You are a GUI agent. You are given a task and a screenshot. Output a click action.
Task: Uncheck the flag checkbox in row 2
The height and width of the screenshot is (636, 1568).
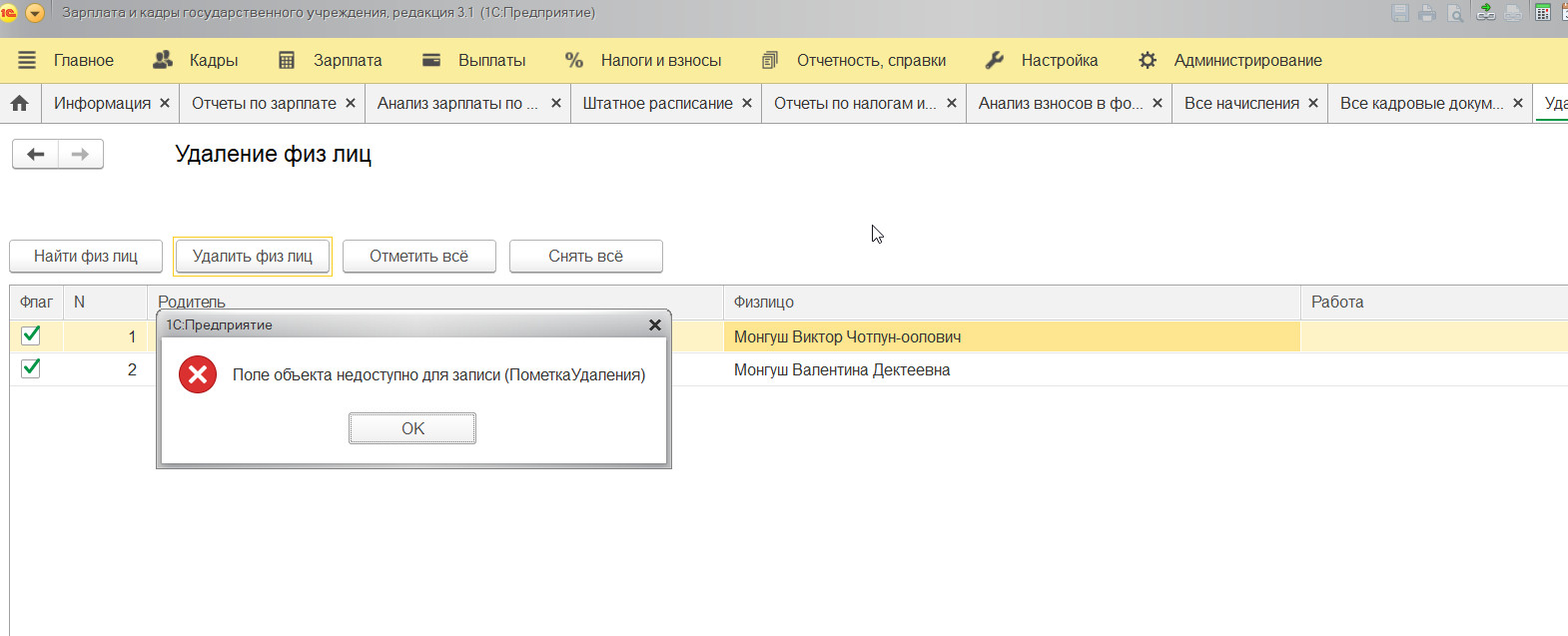[31, 368]
